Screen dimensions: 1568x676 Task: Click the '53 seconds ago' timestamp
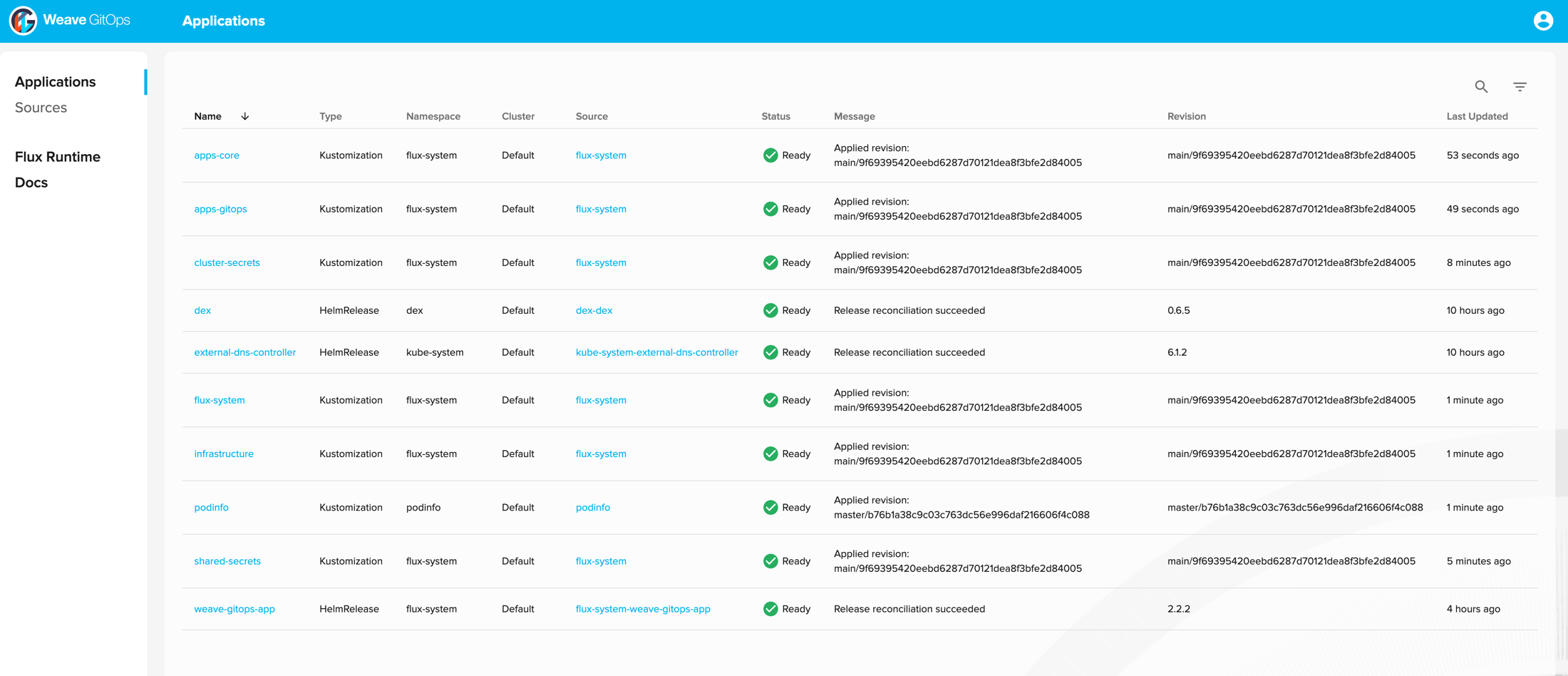(x=1482, y=155)
